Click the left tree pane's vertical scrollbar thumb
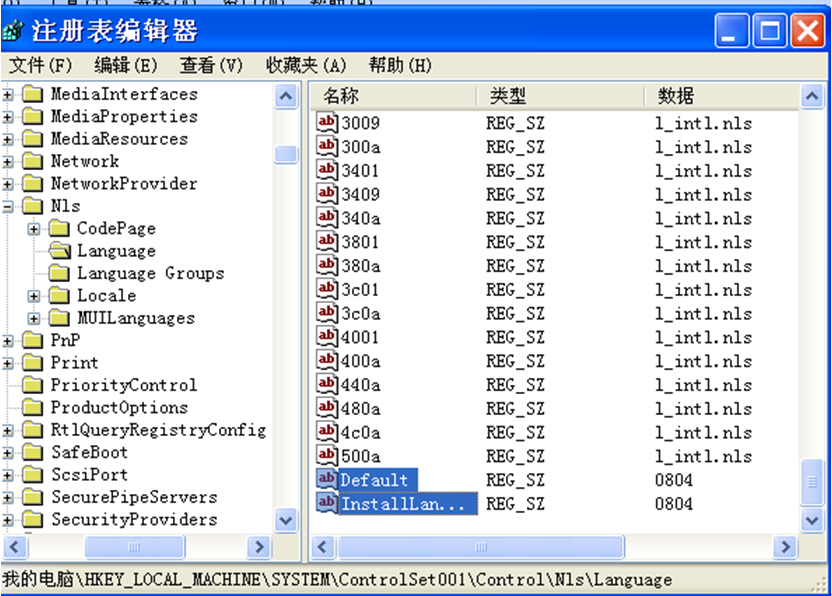 (286, 154)
